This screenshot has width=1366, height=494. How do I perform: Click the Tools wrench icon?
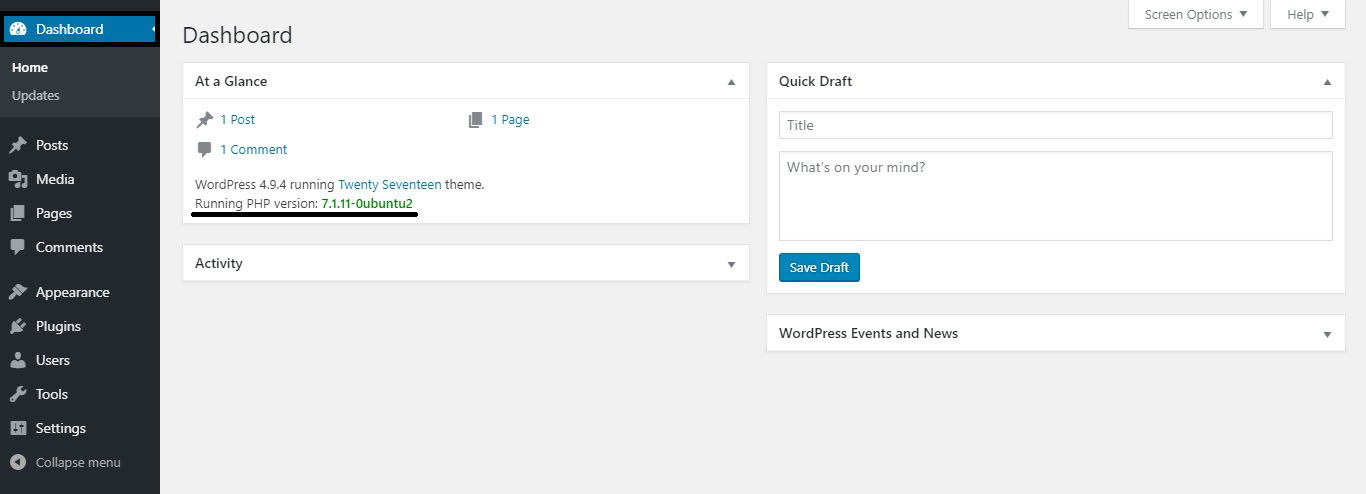coord(17,394)
